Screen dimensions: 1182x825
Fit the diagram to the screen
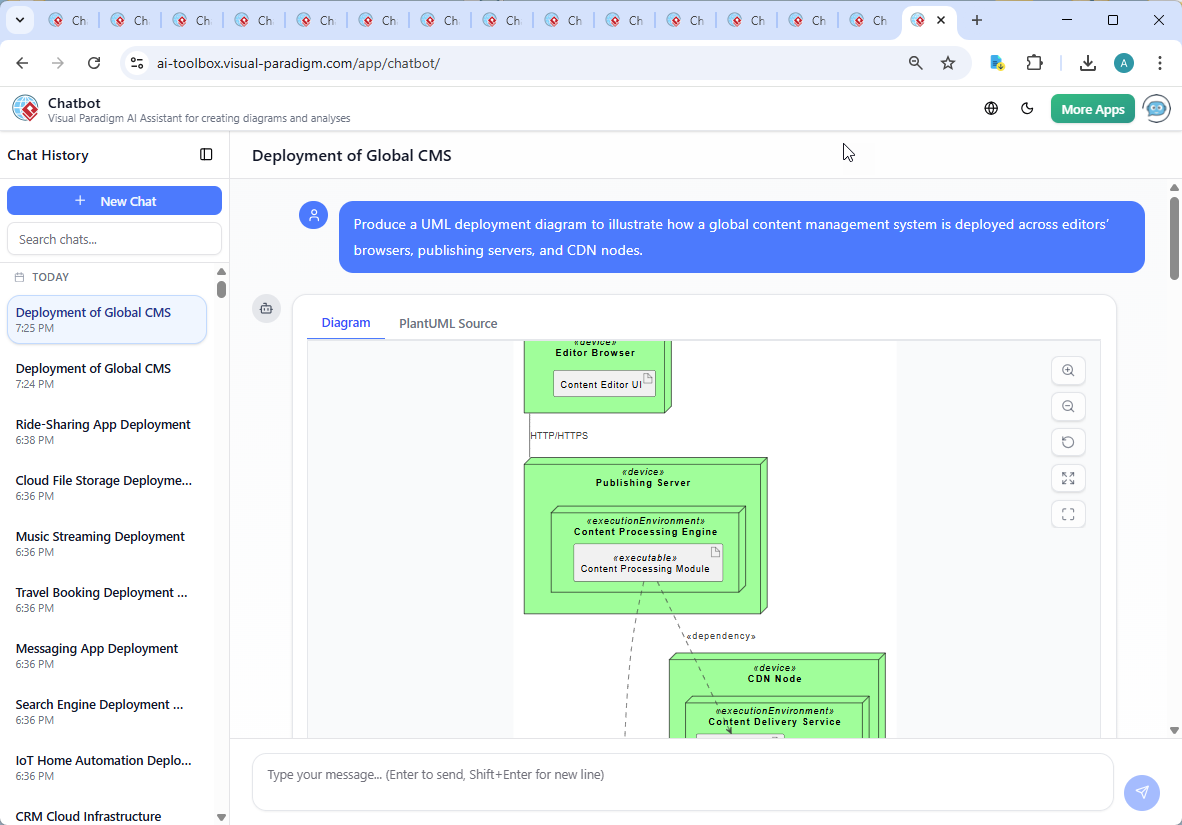[1068, 514]
